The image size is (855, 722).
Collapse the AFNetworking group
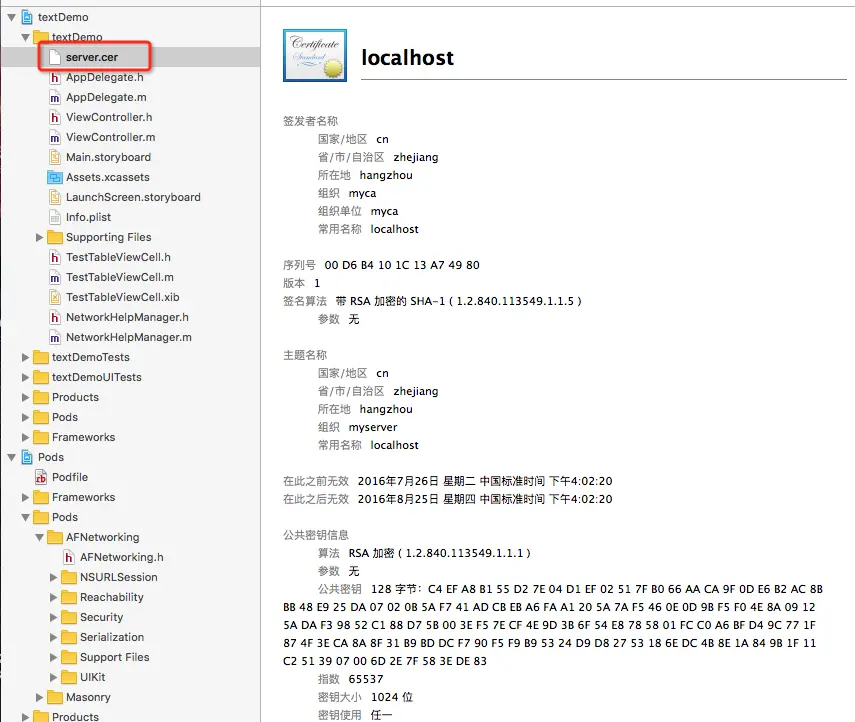click(x=39, y=538)
